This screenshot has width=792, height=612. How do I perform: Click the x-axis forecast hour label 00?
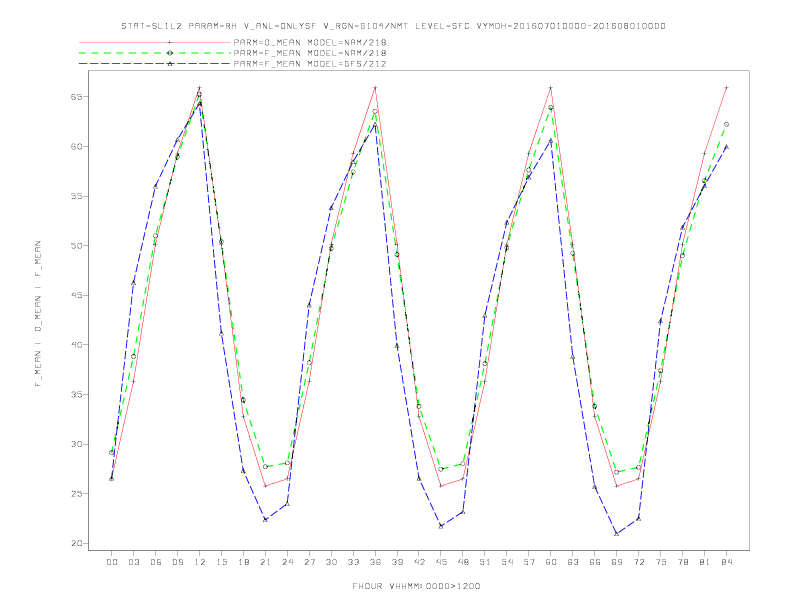tap(112, 562)
